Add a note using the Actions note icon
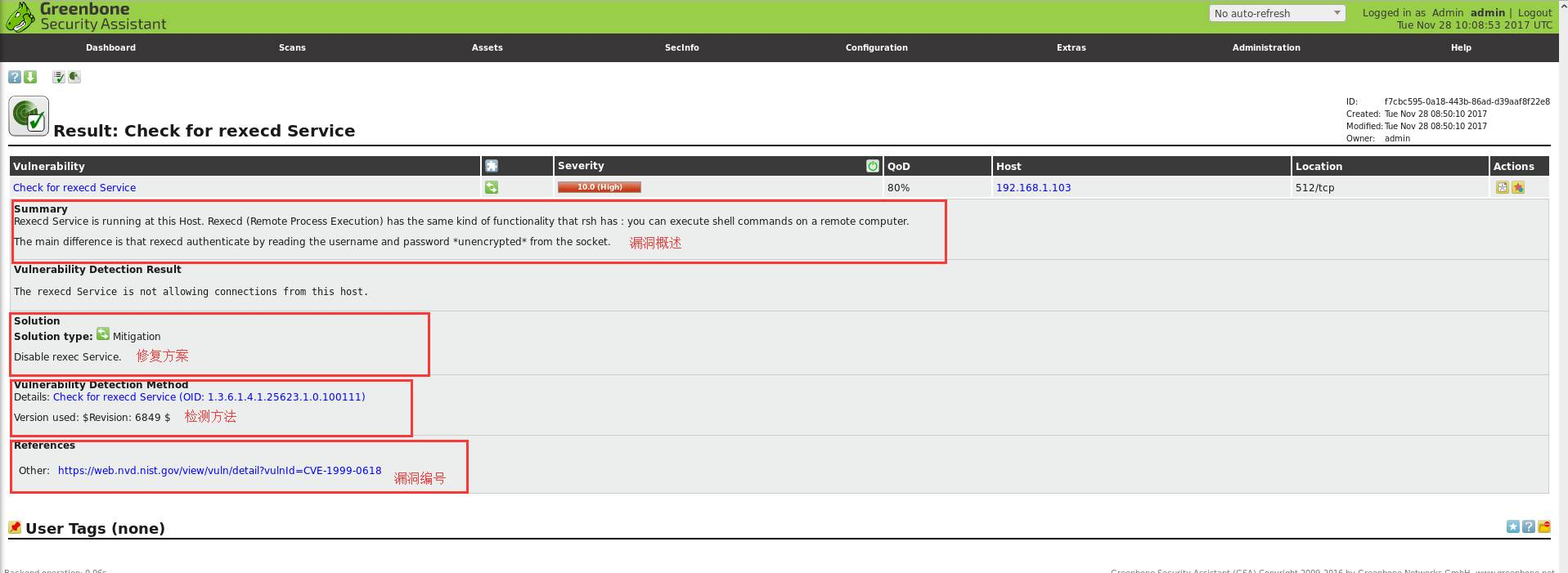This screenshot has height=573, width=1568. 1502,187
